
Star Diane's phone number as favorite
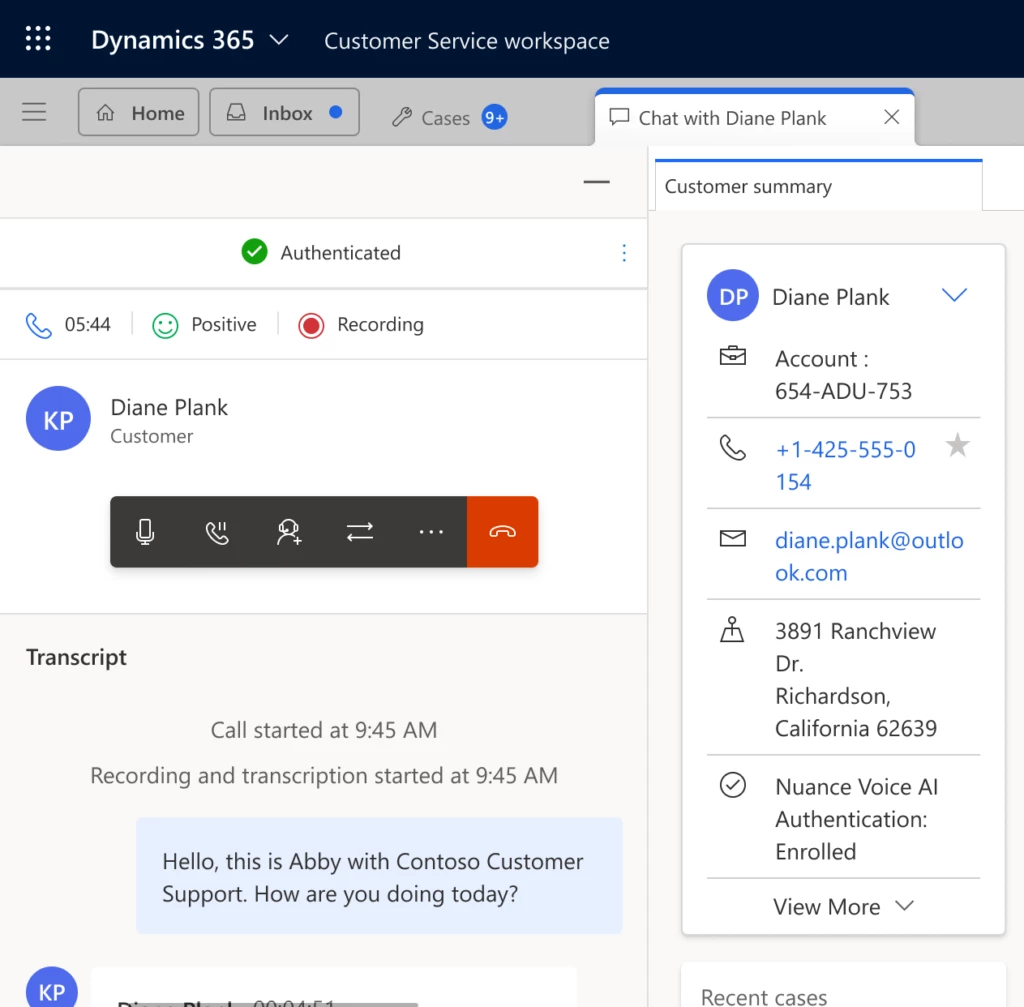(x=957, y=445)
